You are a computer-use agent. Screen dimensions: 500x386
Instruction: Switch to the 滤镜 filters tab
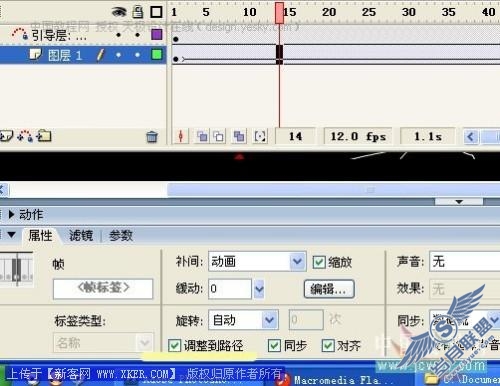(x=81, y=236)
